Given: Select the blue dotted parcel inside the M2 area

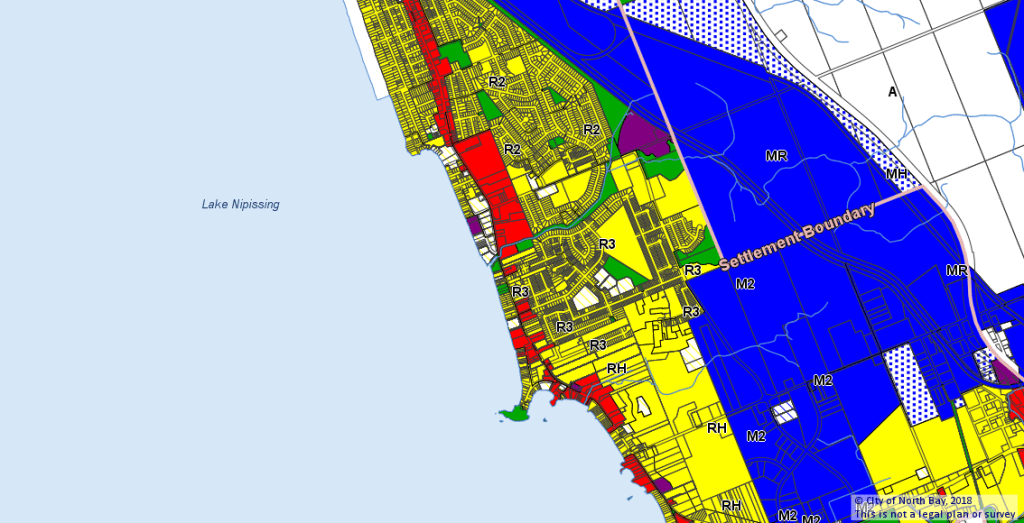Looking at the screenshot, I should tap(905, 380).
